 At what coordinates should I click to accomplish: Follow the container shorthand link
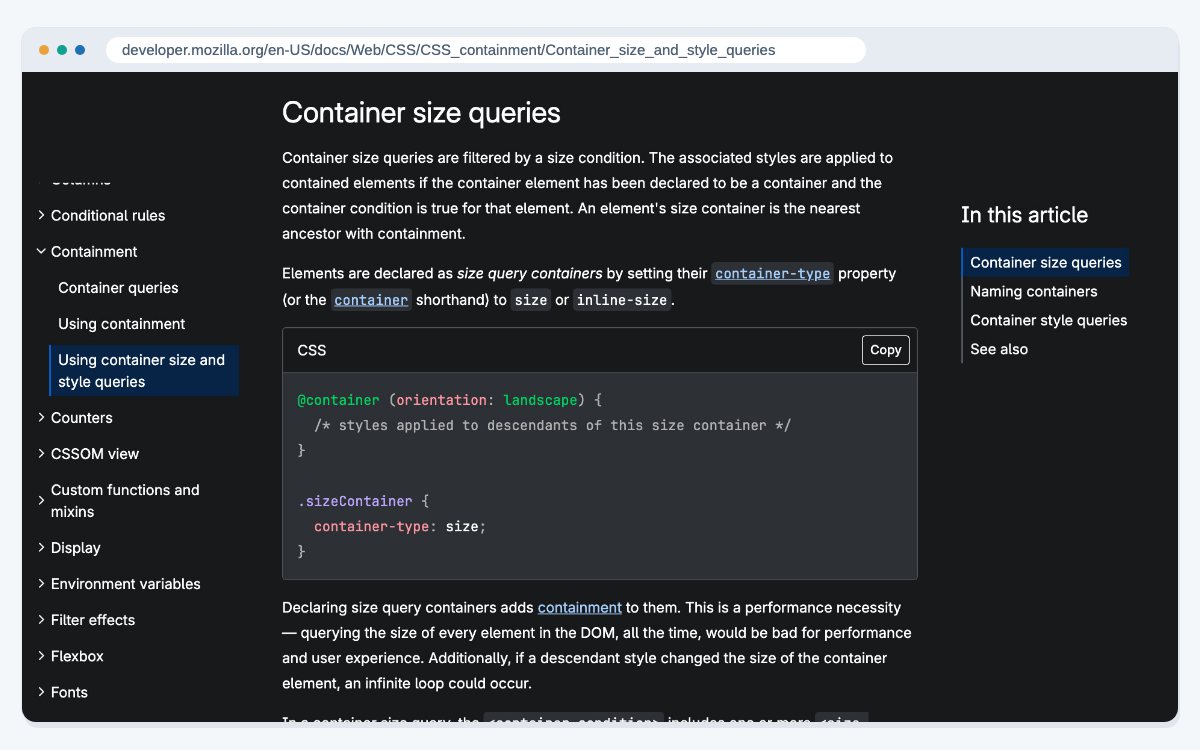371,300
